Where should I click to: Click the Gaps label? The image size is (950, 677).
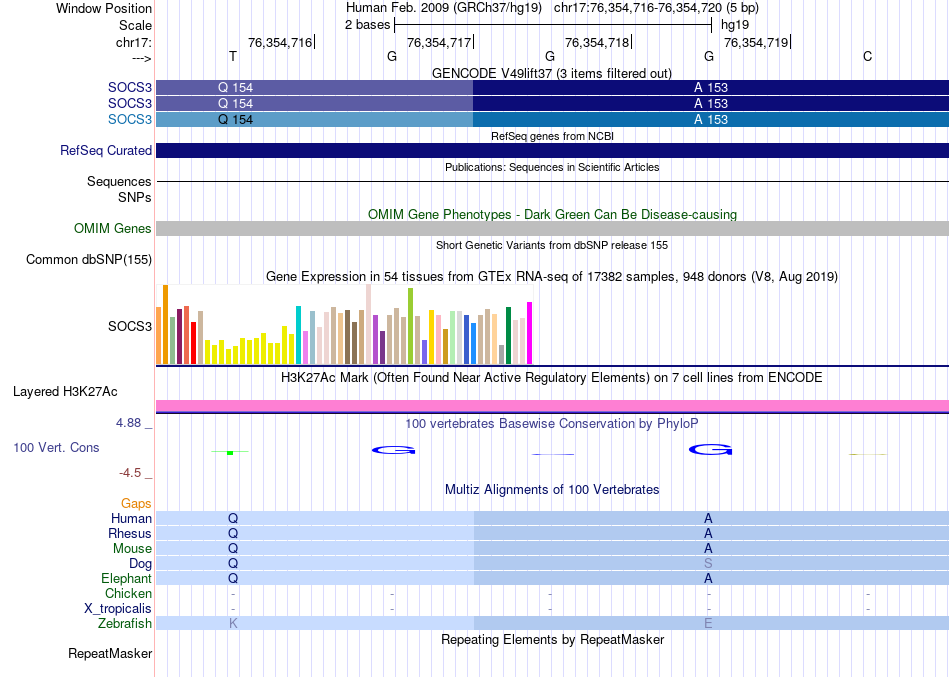click(x=136, y=504)
